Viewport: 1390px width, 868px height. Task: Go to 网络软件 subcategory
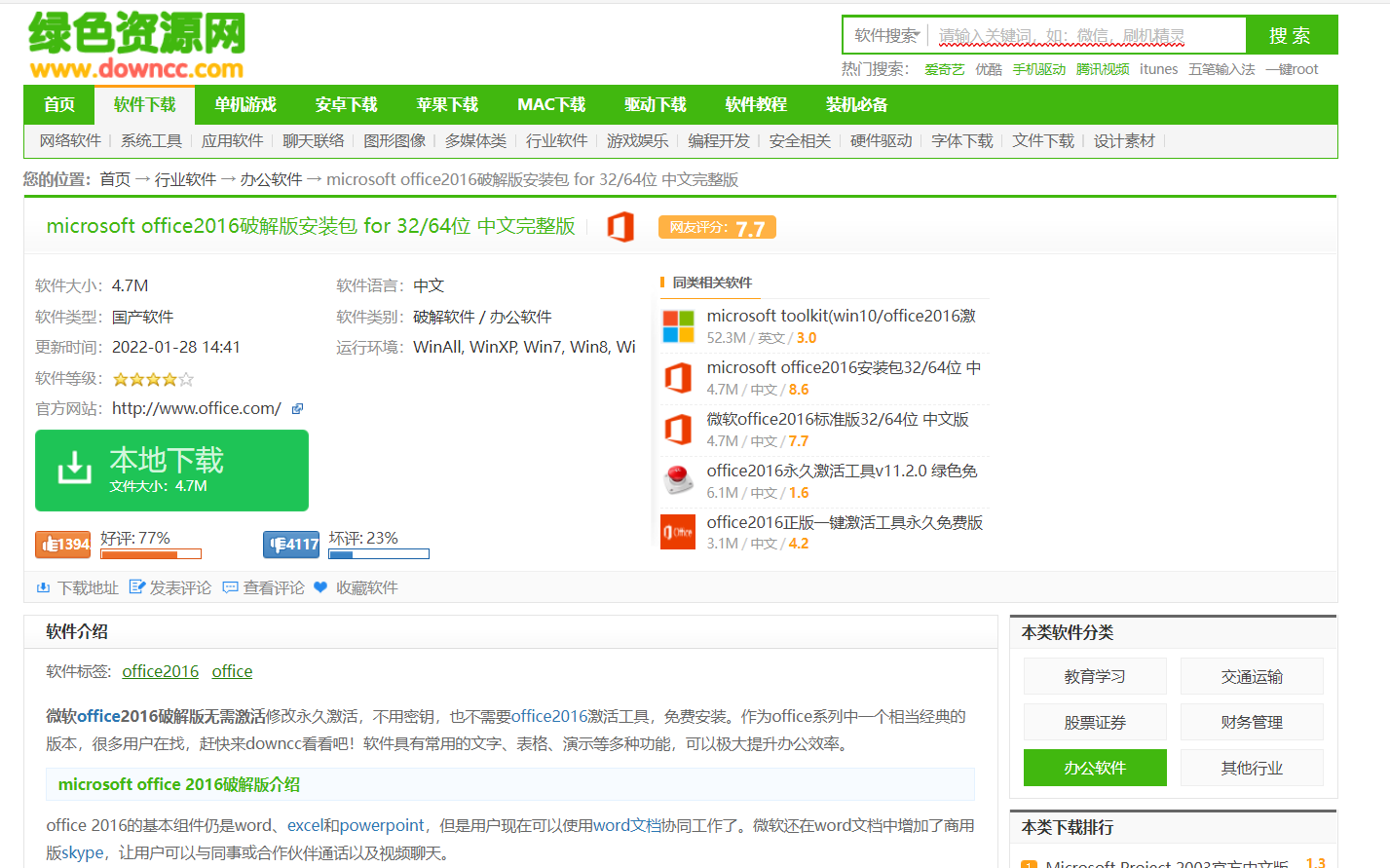click(70, 141)
